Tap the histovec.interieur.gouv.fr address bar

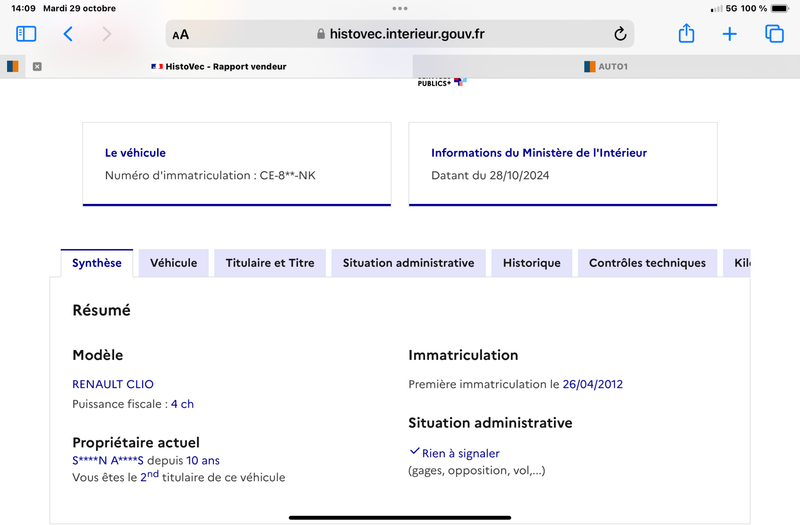tap(400, 34)
